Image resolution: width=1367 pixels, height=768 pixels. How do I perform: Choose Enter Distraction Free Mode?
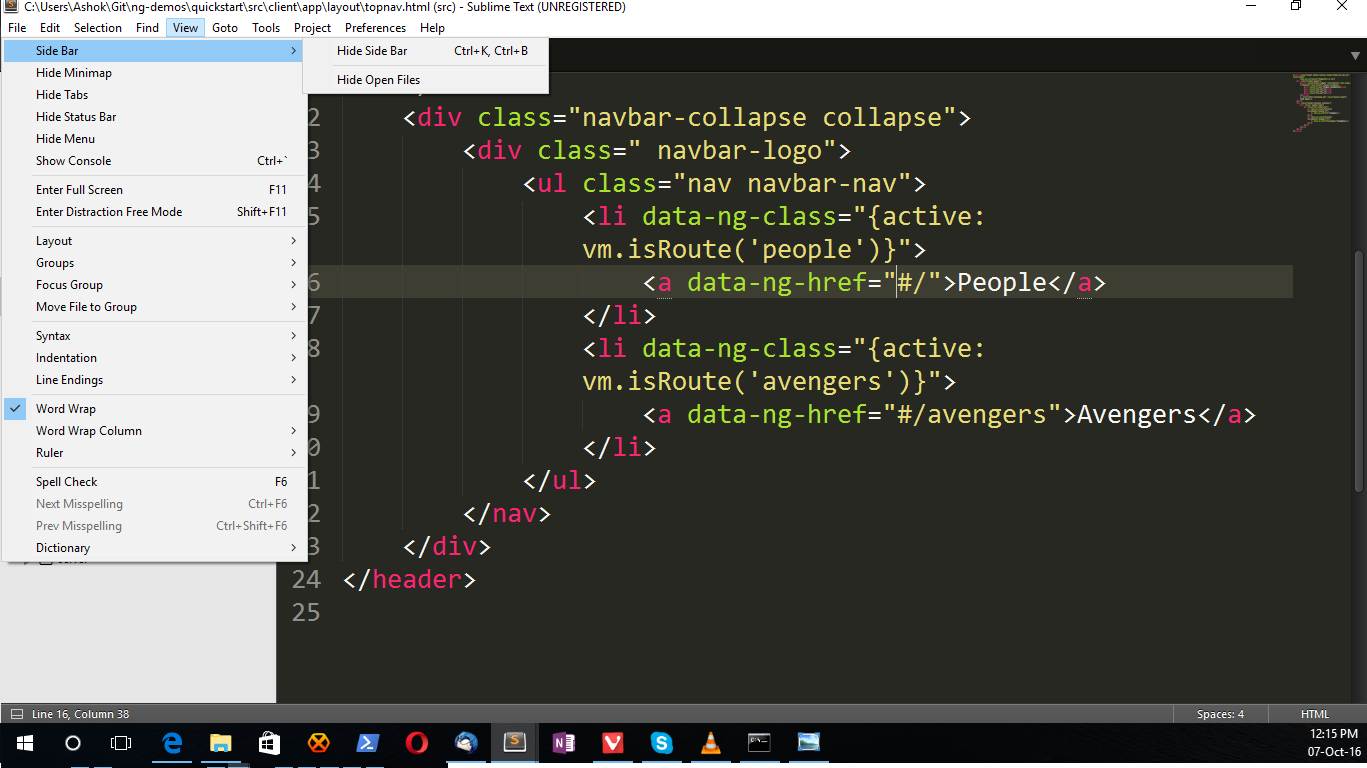[109, 211]
